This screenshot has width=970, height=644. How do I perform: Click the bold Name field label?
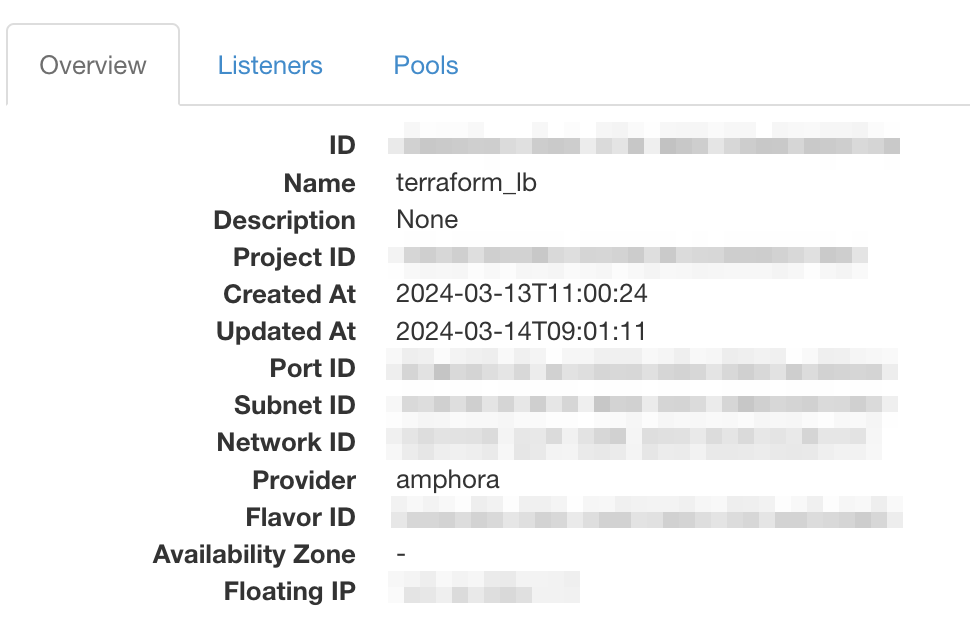[319, 183]
